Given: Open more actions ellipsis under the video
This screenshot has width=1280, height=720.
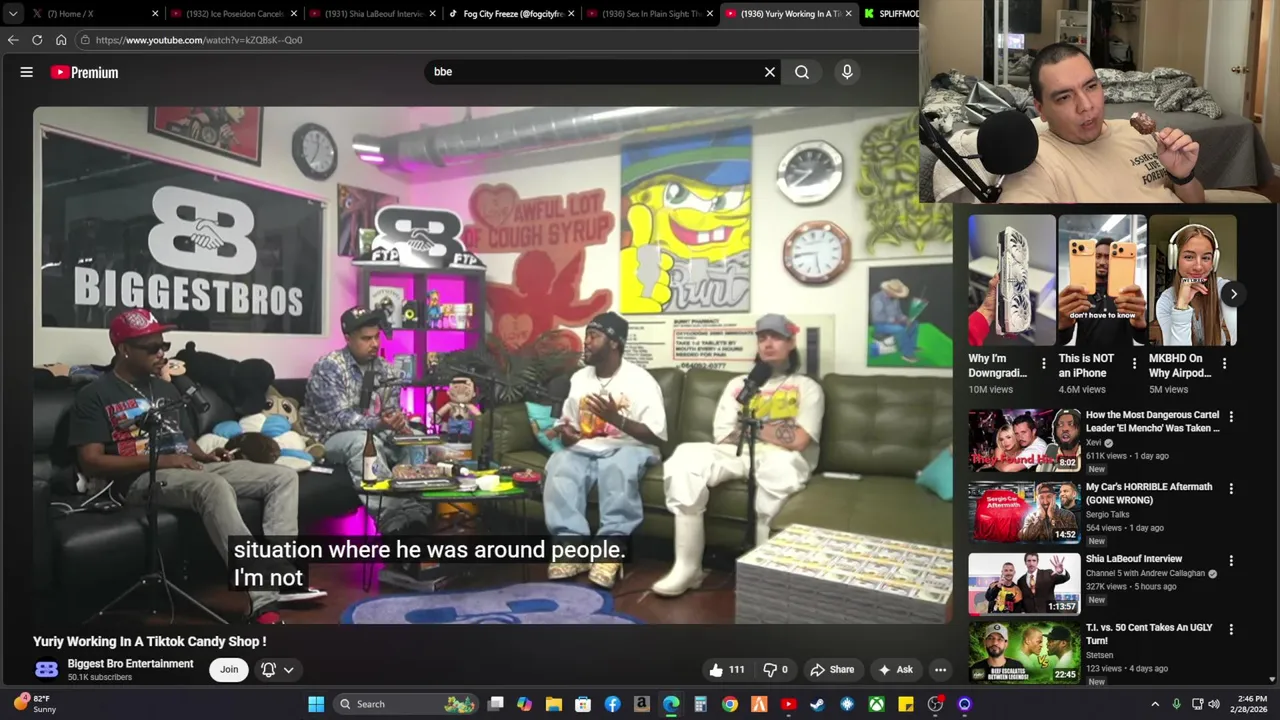Looking at the screenshot, I should (x=940, y=670).
